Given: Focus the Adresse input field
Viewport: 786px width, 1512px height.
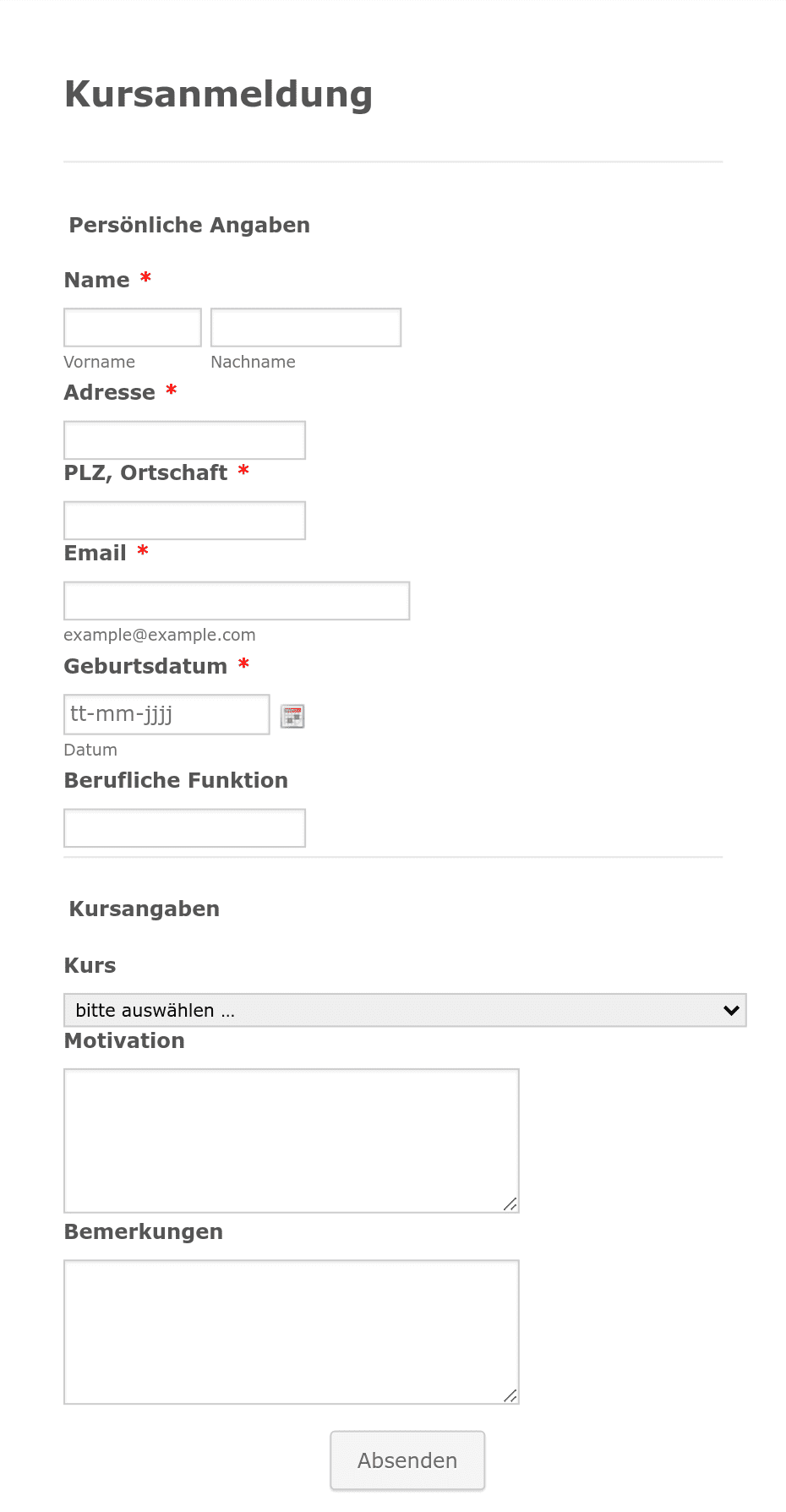Looking at the screenshot, I should tap(184, 440).
